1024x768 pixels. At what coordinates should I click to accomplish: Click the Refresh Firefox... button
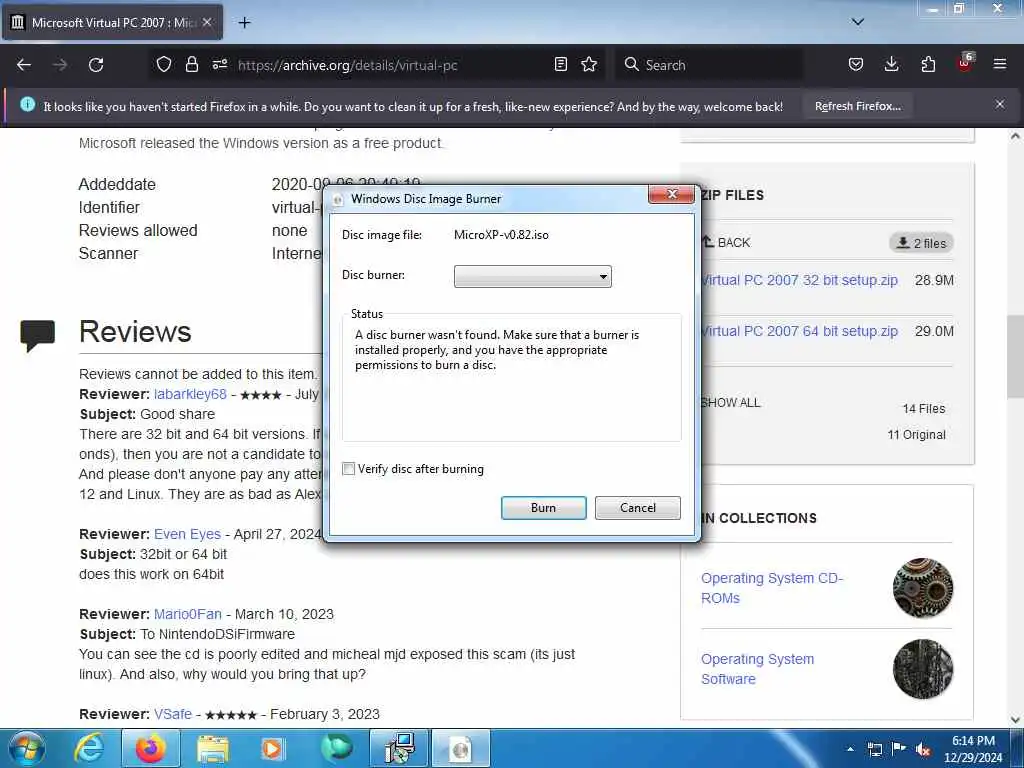pos(857,106)
